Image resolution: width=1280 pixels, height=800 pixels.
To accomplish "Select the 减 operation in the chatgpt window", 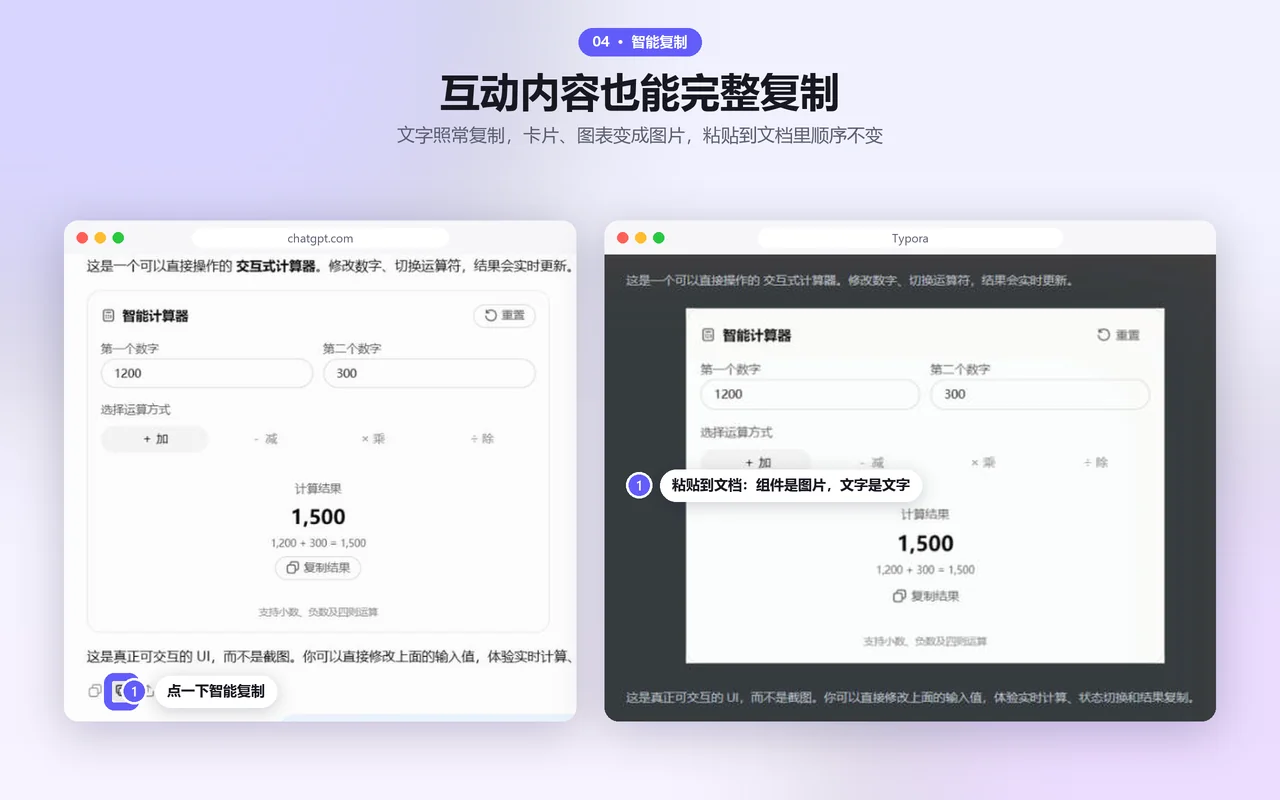I will 265,439.
